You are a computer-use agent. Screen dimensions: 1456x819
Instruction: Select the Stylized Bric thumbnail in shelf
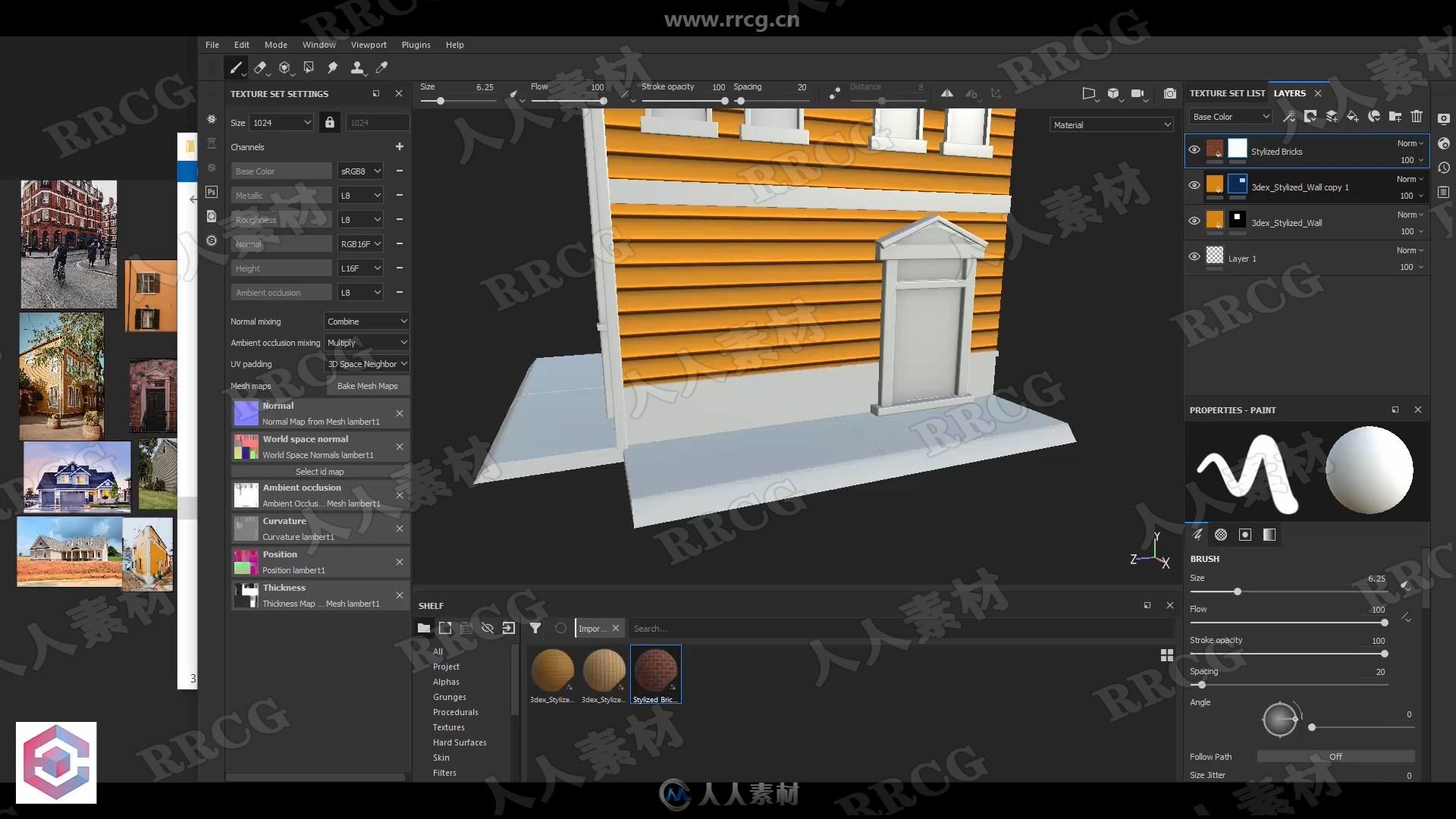(x=655, y=670)
